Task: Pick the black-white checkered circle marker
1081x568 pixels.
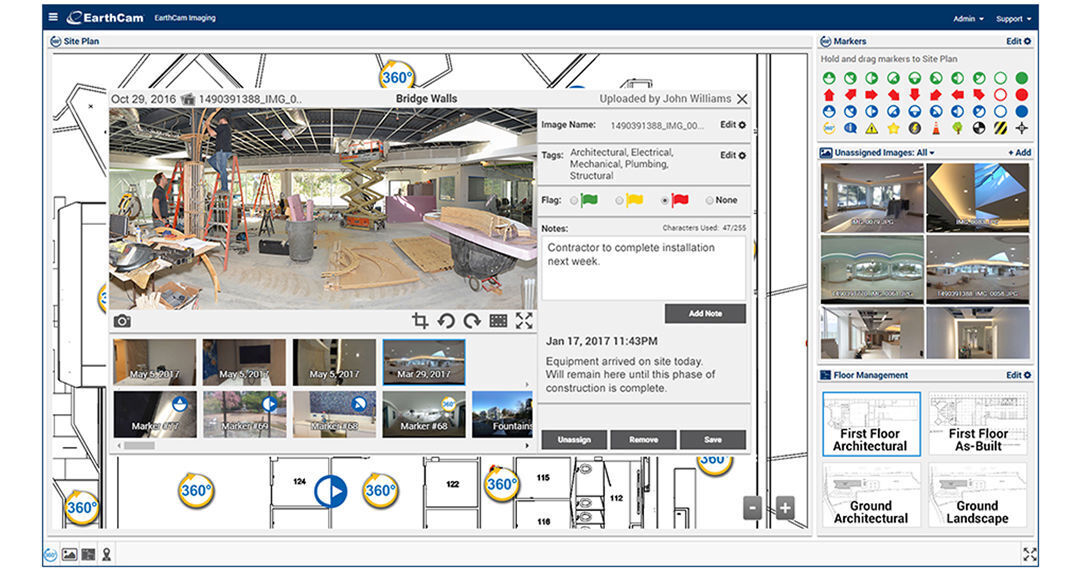Action: pos(979,128)
